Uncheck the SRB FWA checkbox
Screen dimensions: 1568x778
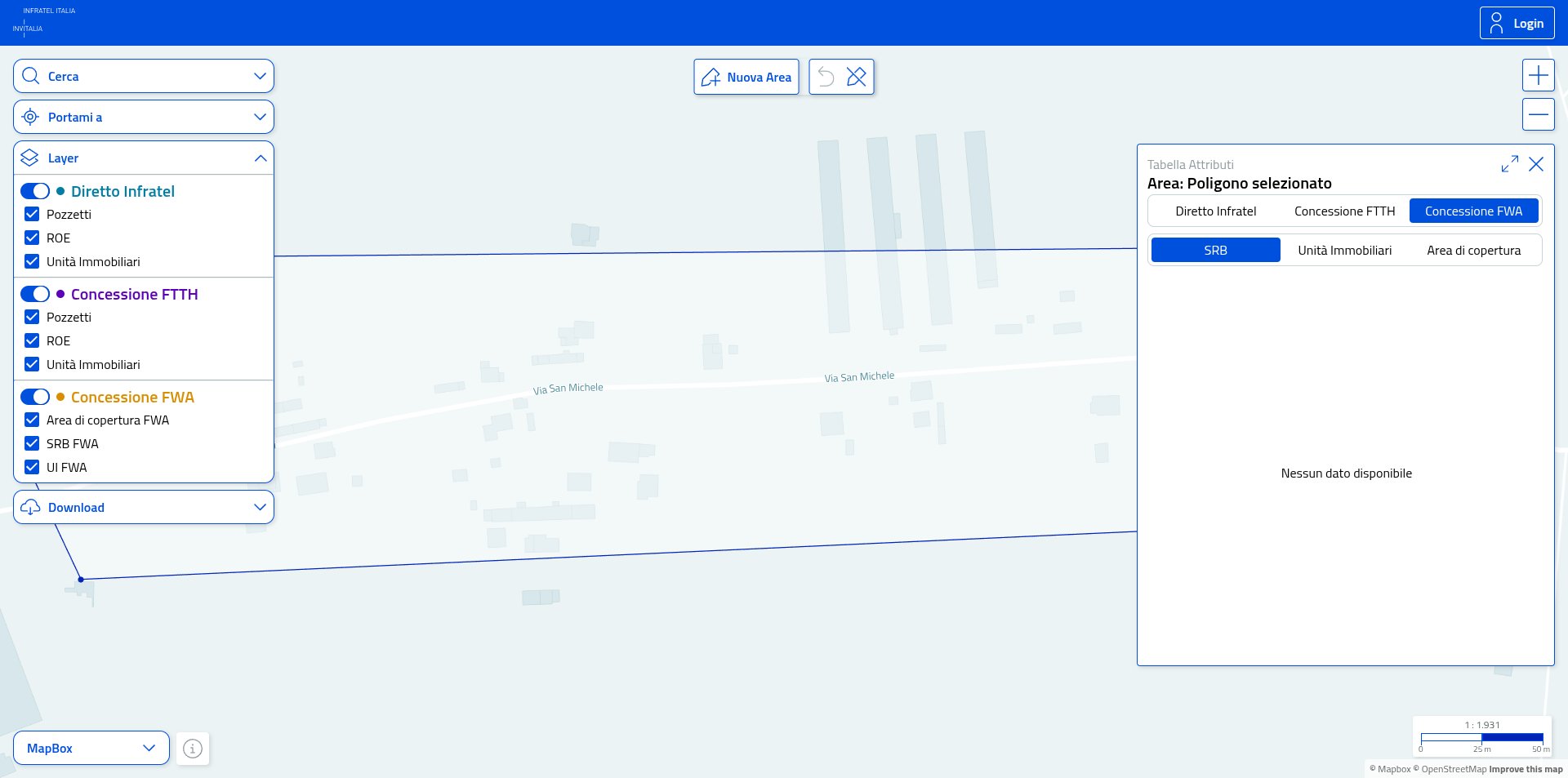point(32,443)
